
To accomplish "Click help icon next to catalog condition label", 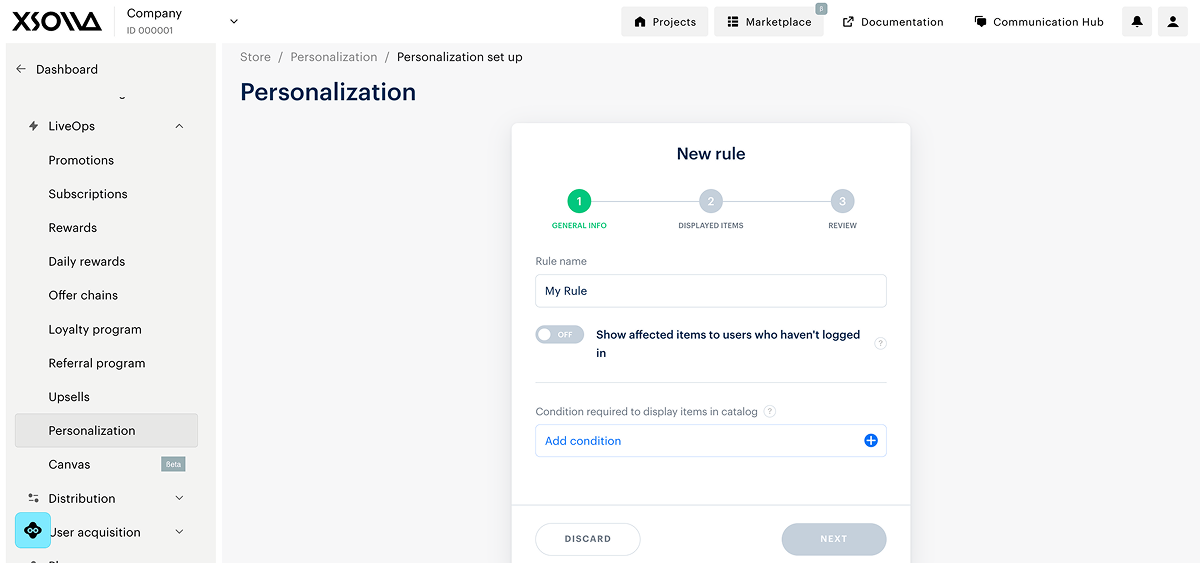I will point(770,411).
